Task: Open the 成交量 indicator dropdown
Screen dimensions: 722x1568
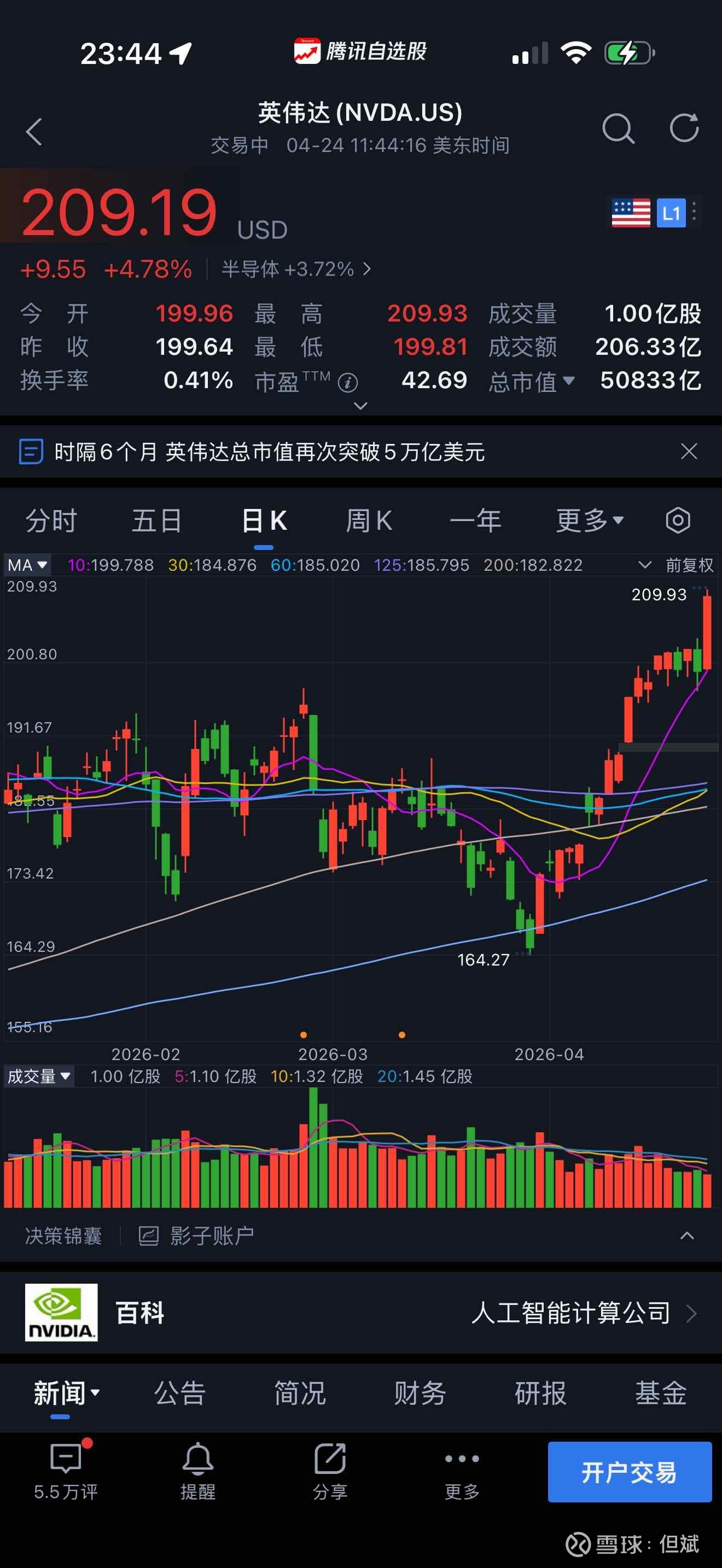Action: pyautogui.click(x=39, y=1076)
